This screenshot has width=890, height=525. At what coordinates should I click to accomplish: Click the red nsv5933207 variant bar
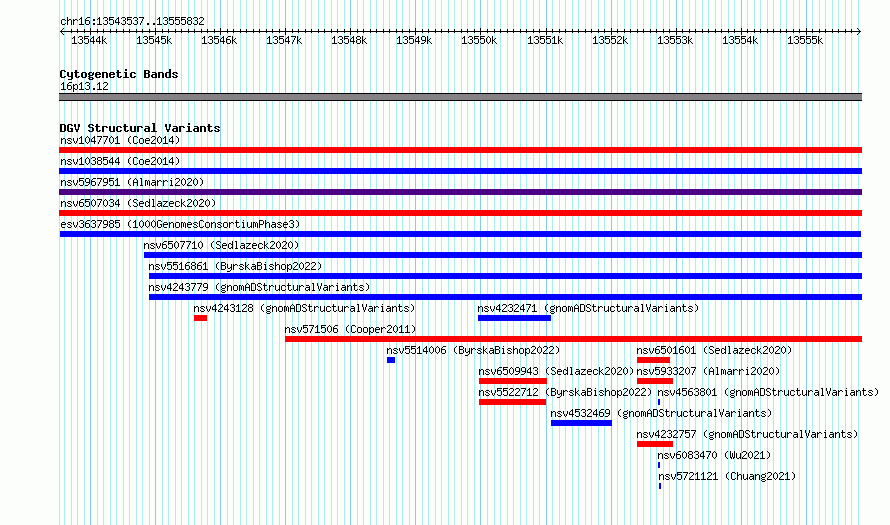[x=655, y=381]
